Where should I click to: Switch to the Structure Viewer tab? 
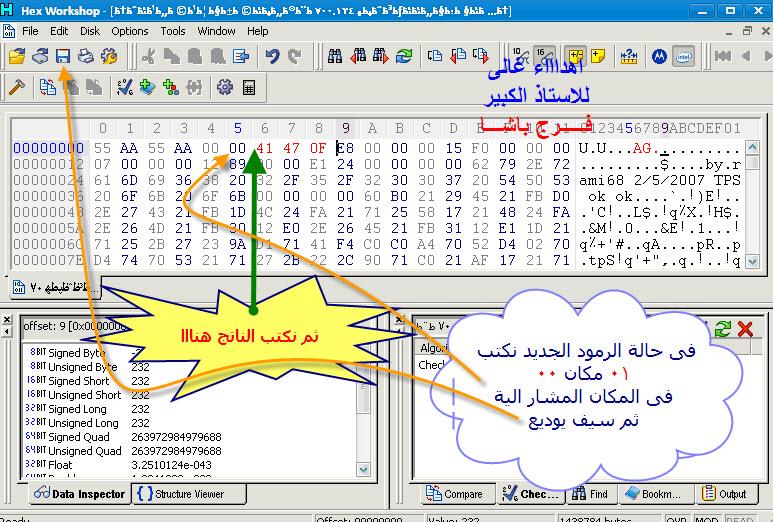pyautogui.click(x=189, y=494)
